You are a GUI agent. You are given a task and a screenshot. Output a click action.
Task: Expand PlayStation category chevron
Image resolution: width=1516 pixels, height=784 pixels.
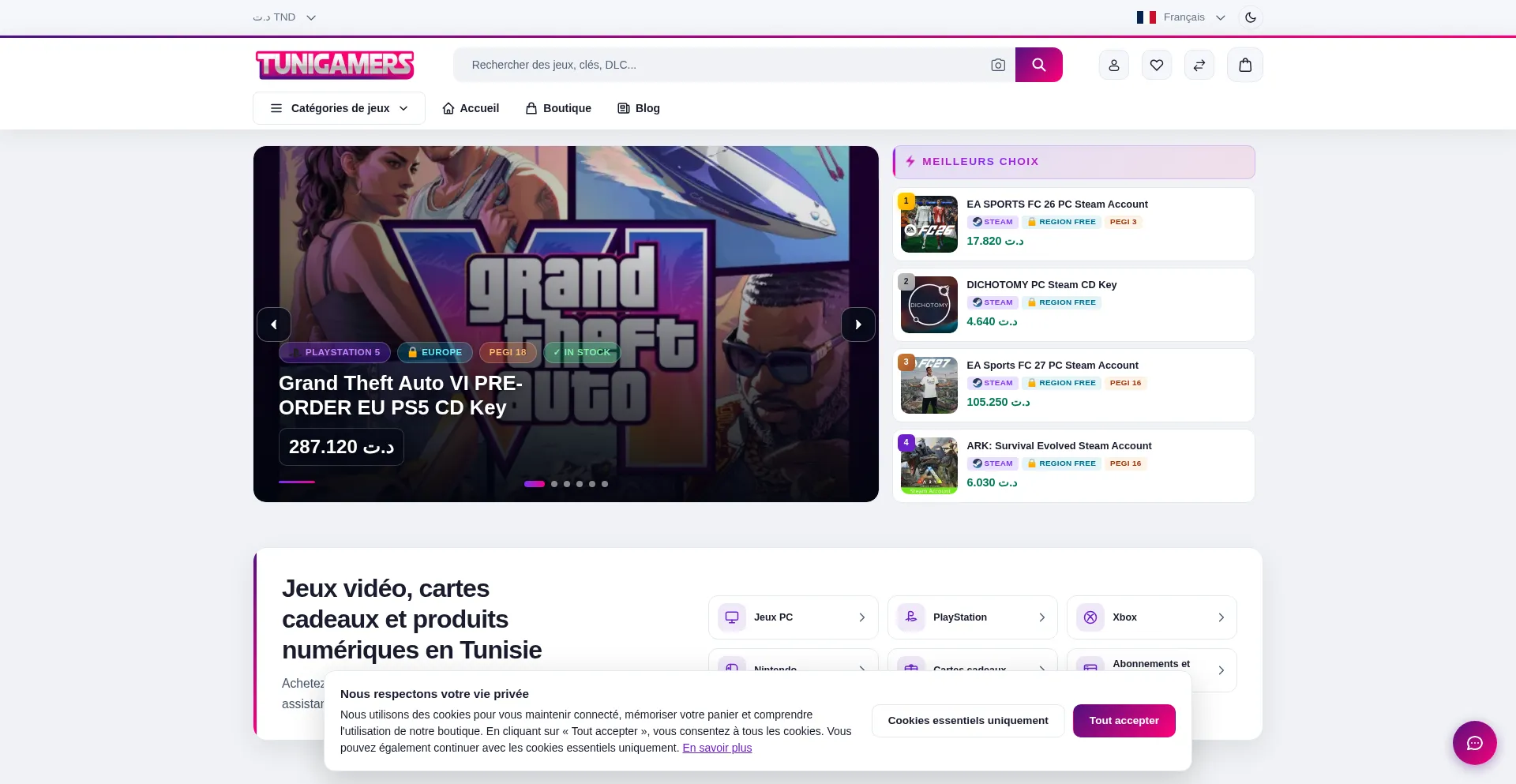(x=1042, y=617)
